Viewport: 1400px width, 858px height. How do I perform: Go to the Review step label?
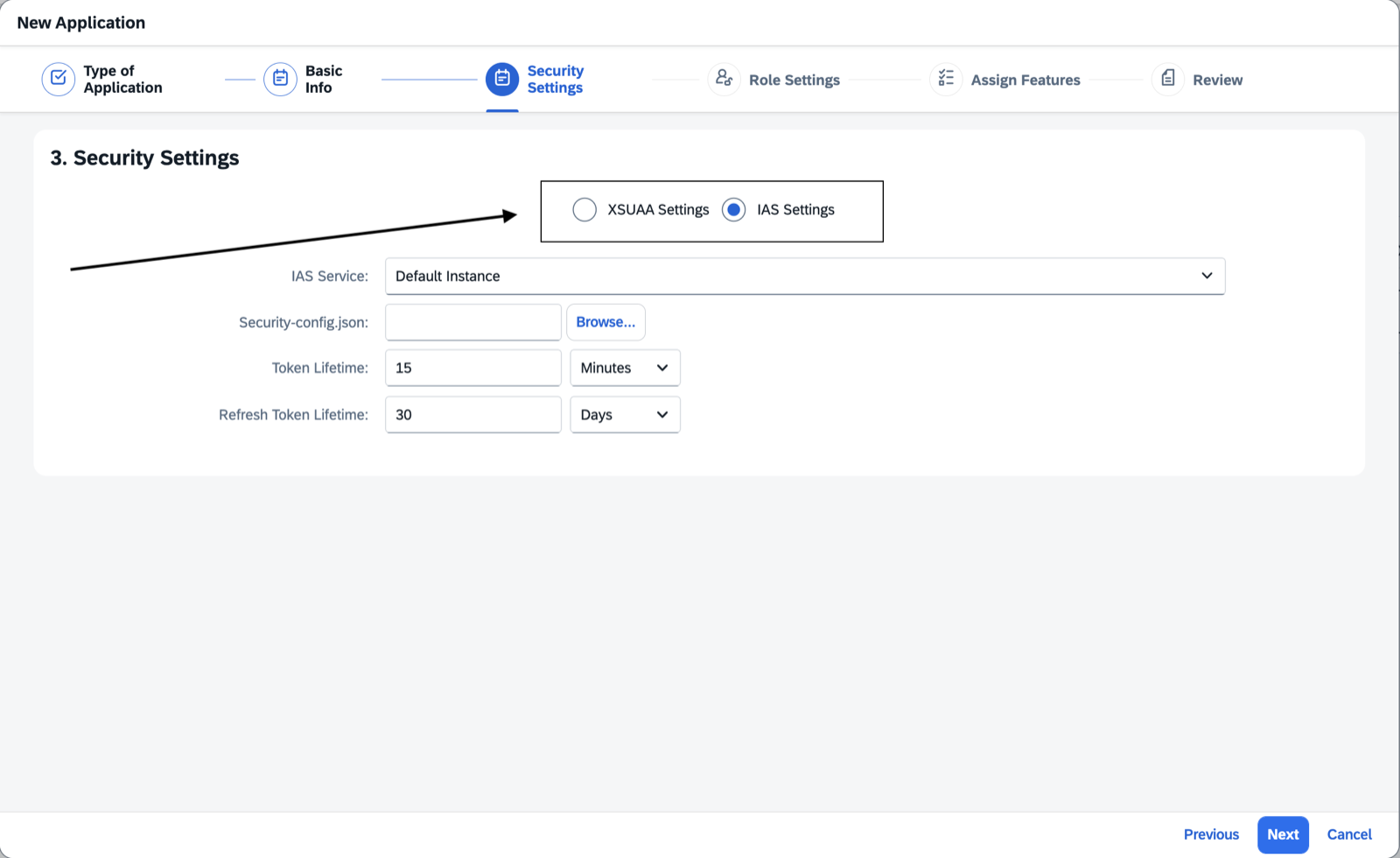pyautogui.click(x=1217, y=80)
